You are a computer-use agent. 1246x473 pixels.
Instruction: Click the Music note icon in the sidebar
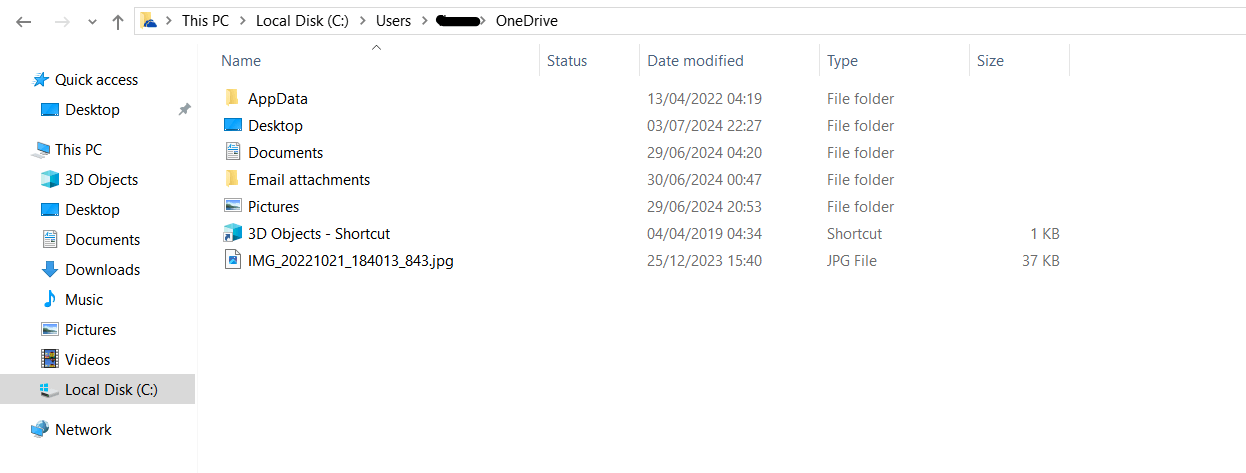click(49, 299)
